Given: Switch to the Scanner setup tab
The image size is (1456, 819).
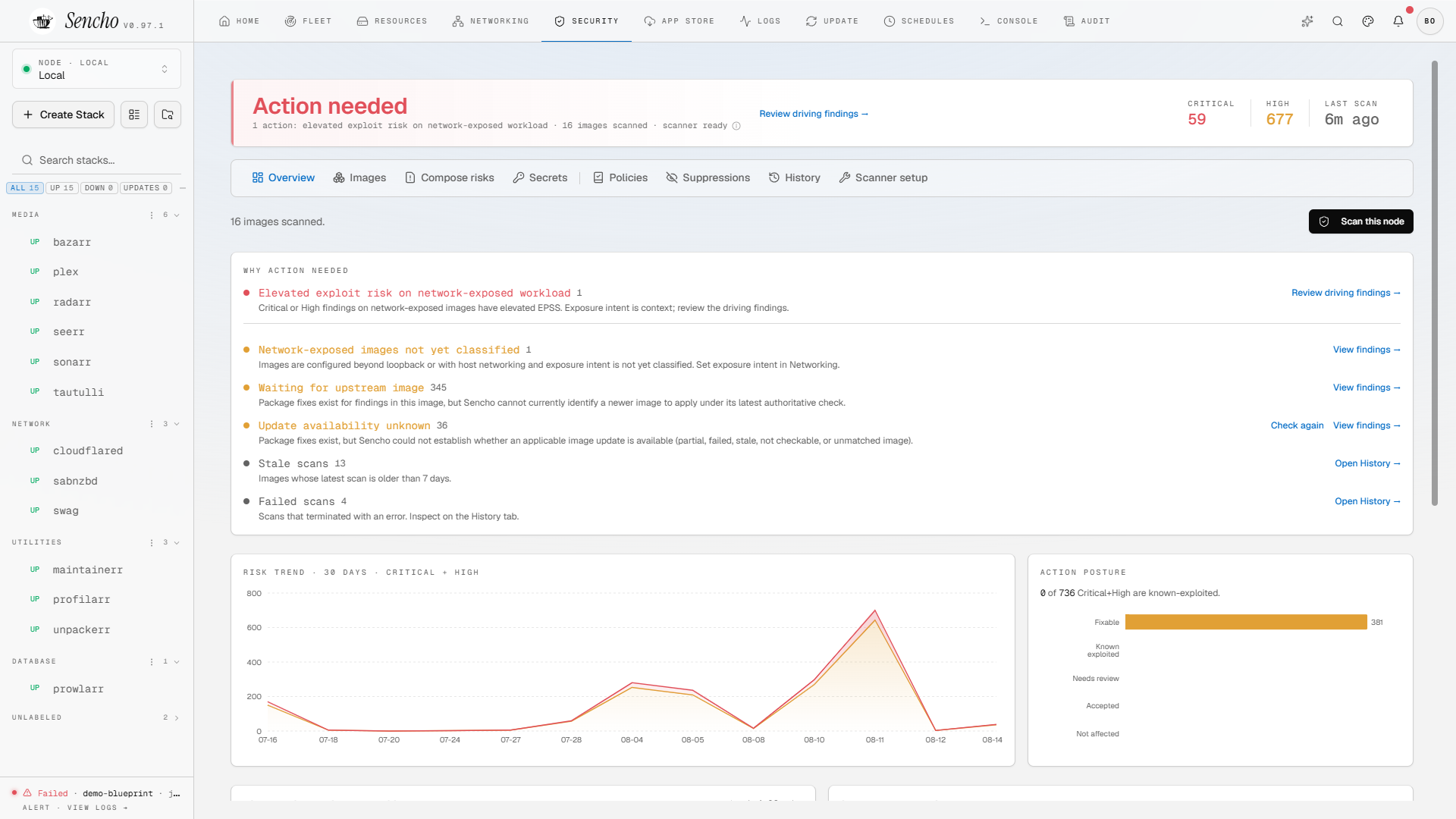Looking at the screenshot, I should click(883, 178).
